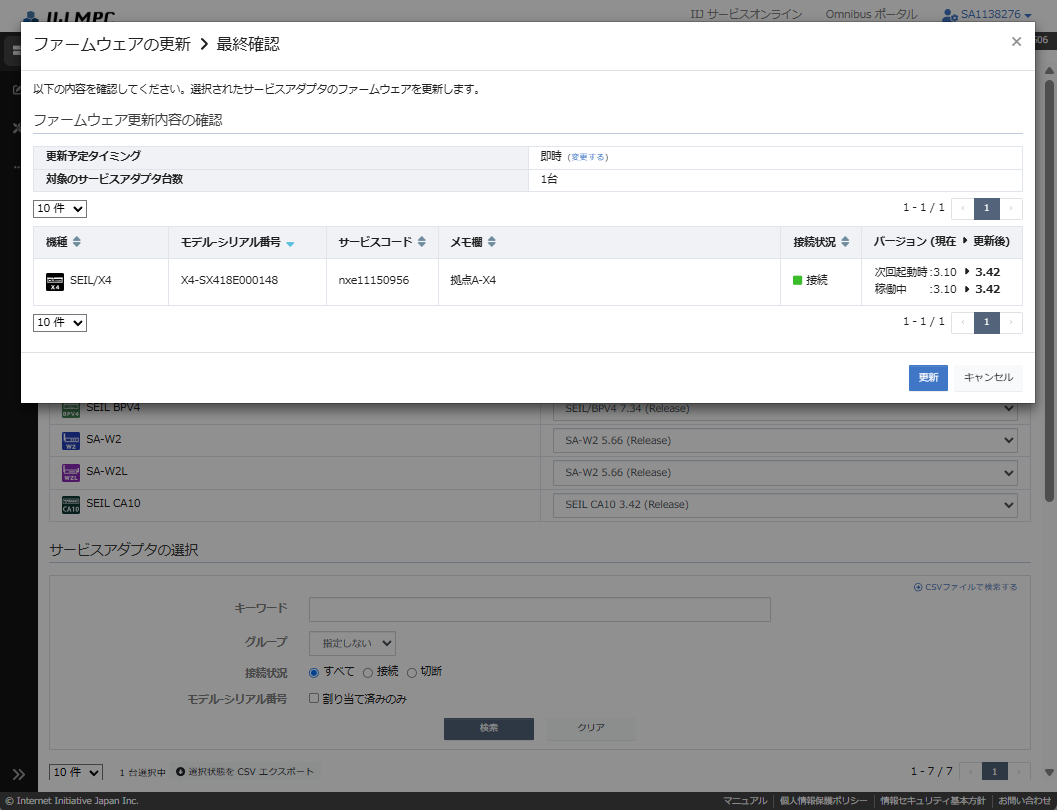Select the すべて connection radio button
1057x810 pixels.
pyautogui.click(x=313, y=673)
